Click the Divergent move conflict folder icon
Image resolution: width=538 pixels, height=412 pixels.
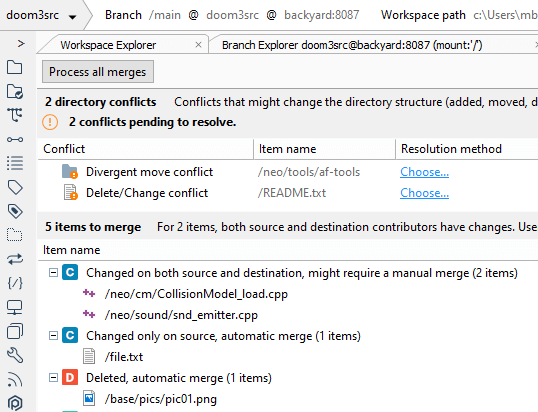click(70, 172)
